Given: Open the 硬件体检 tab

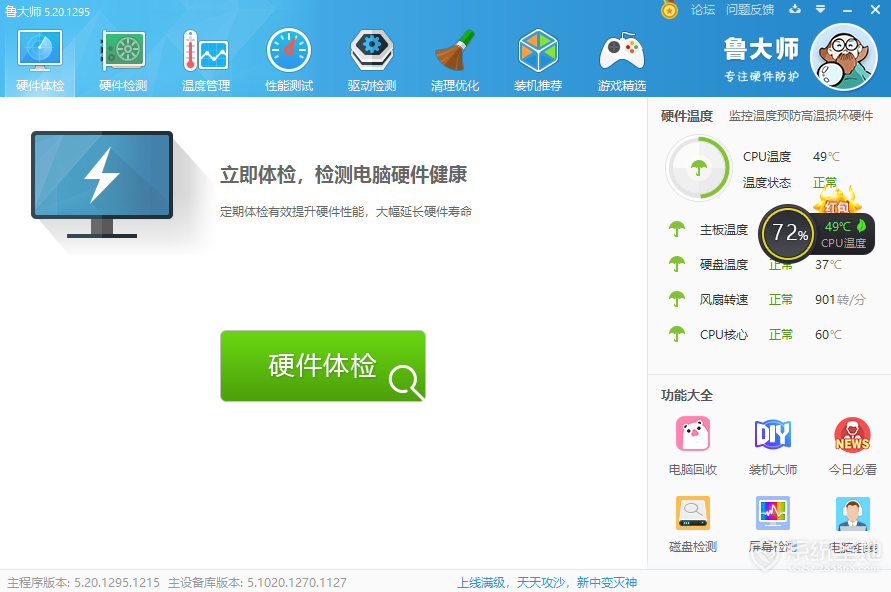Looking at the screenshot, I should 40,61.
